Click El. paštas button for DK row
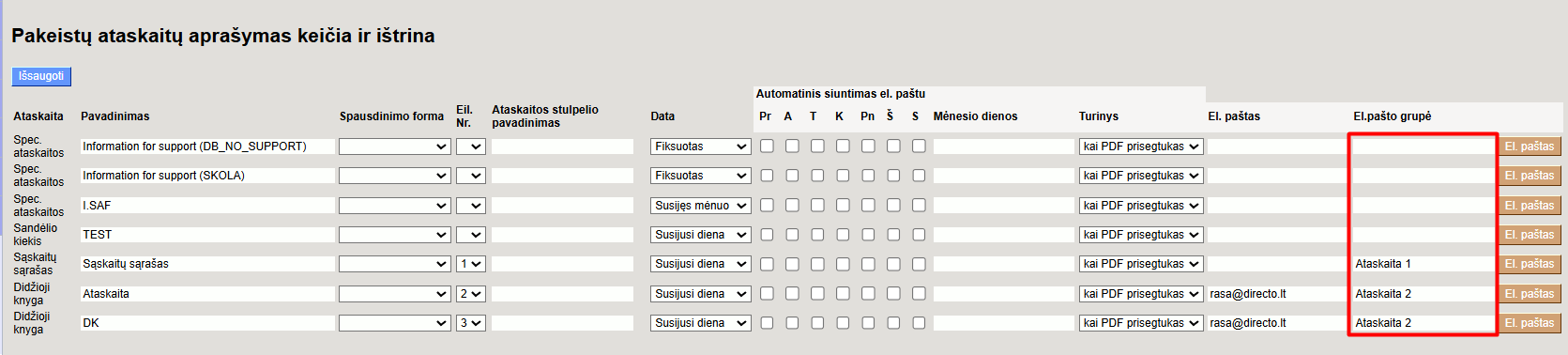This screenshot has height=355, width=1568. [1530, 323]
